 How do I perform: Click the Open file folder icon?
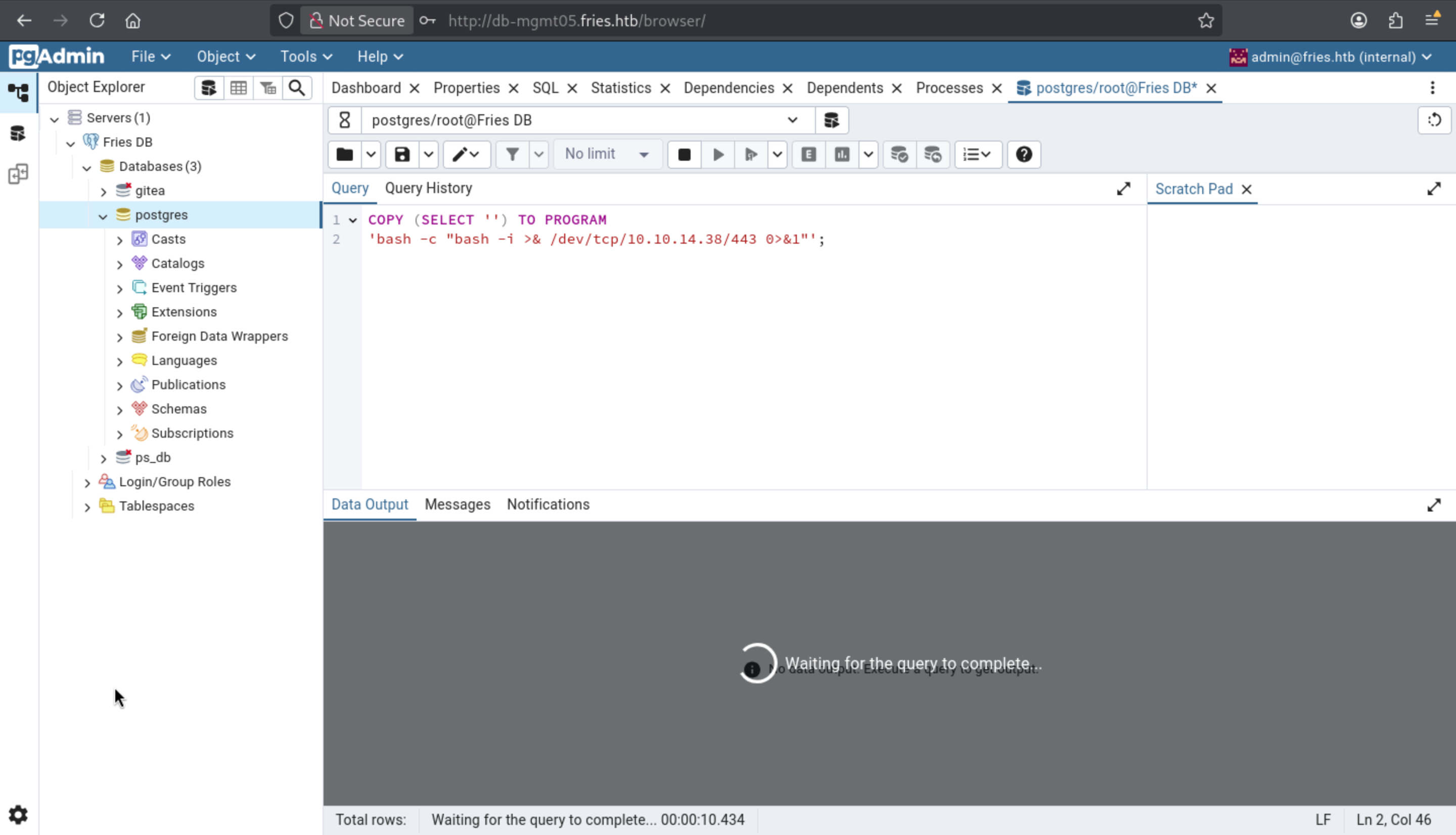pyautogui.click(x=345, y=154)
